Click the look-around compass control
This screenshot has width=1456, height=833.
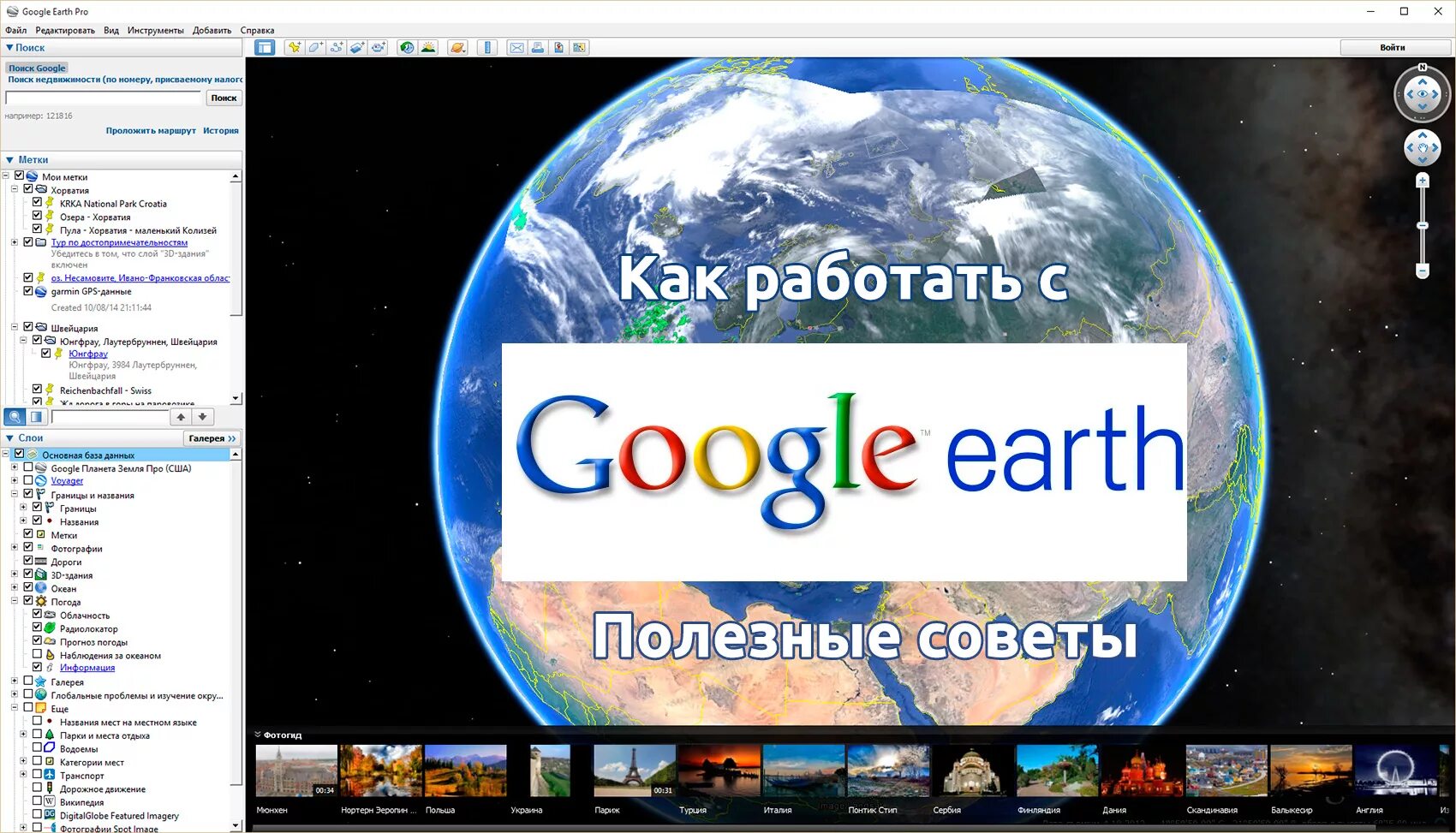[1423, 94]
